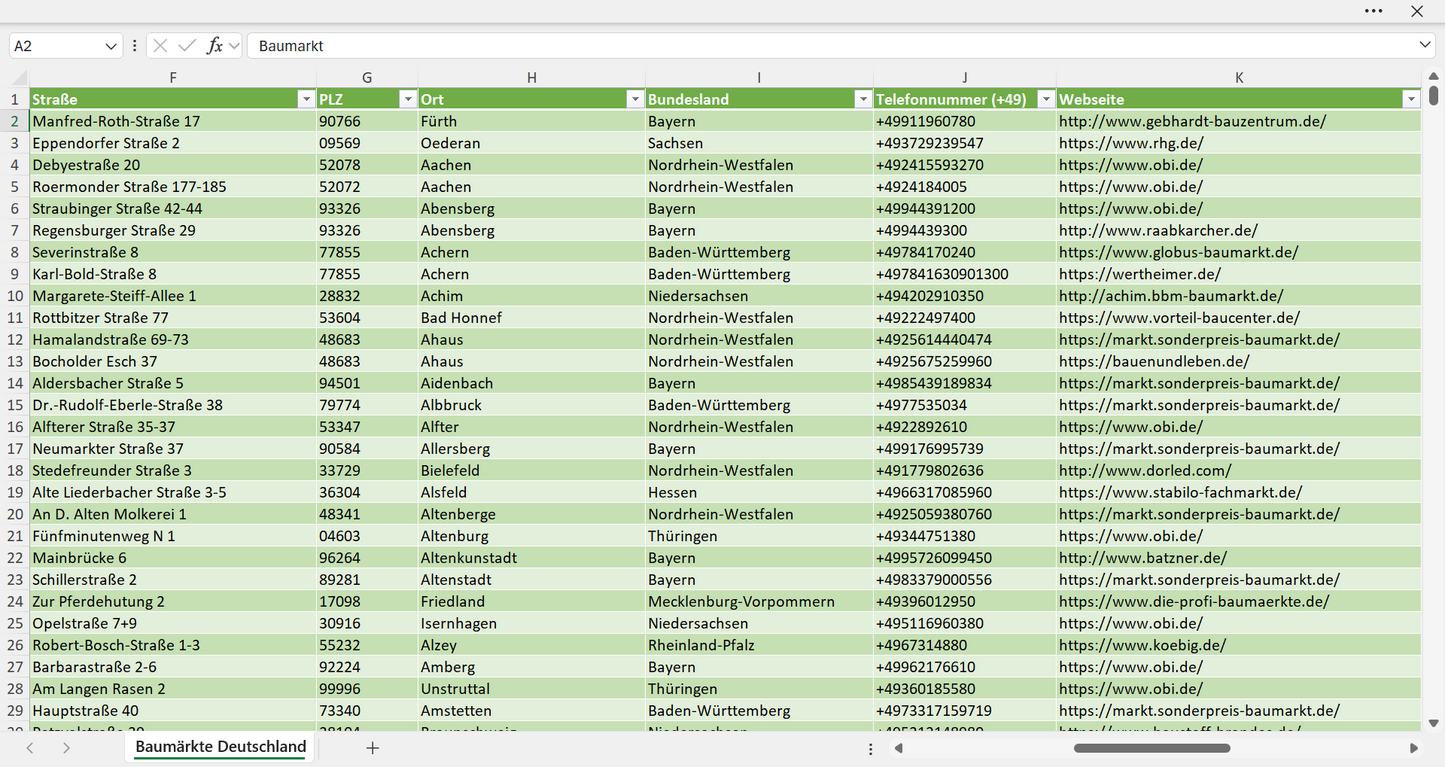
Task: Open link http://achim.bbm-baumarkt.de/
Action: [1171, 296]
